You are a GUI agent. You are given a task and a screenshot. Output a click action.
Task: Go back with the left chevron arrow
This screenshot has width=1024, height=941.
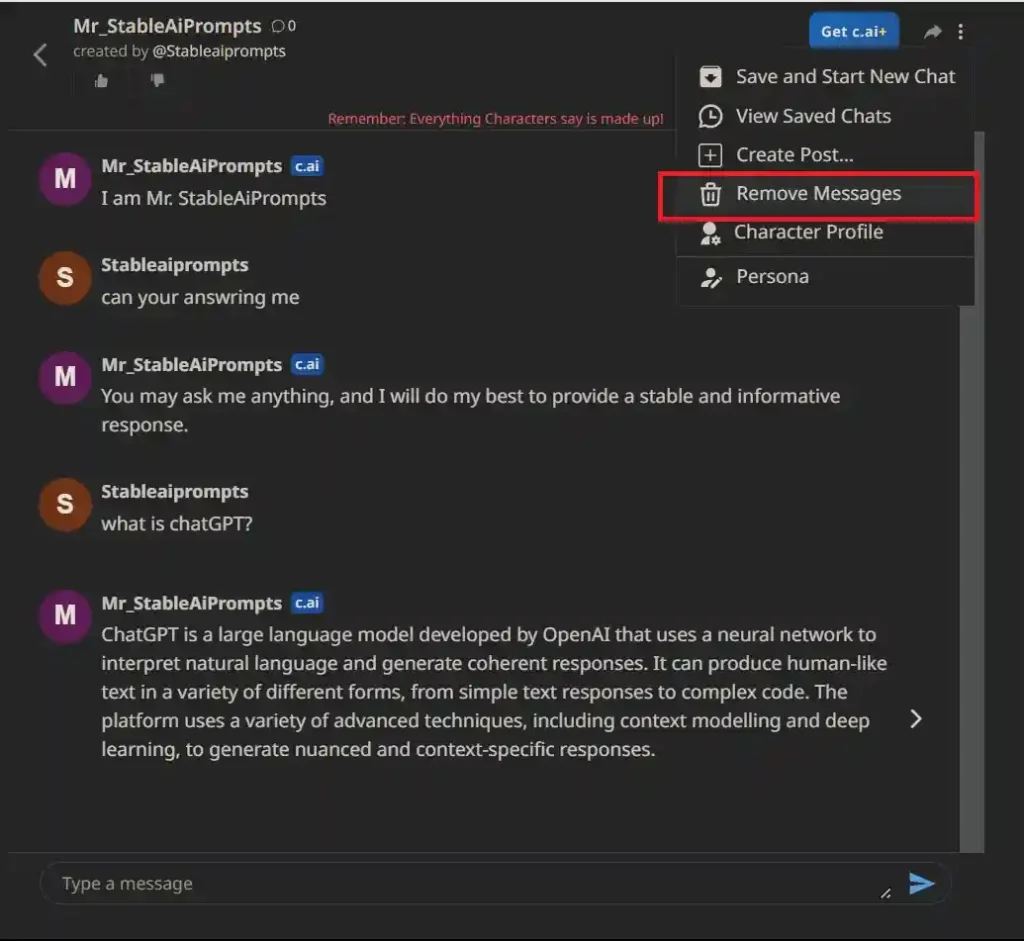click(40, 55)
